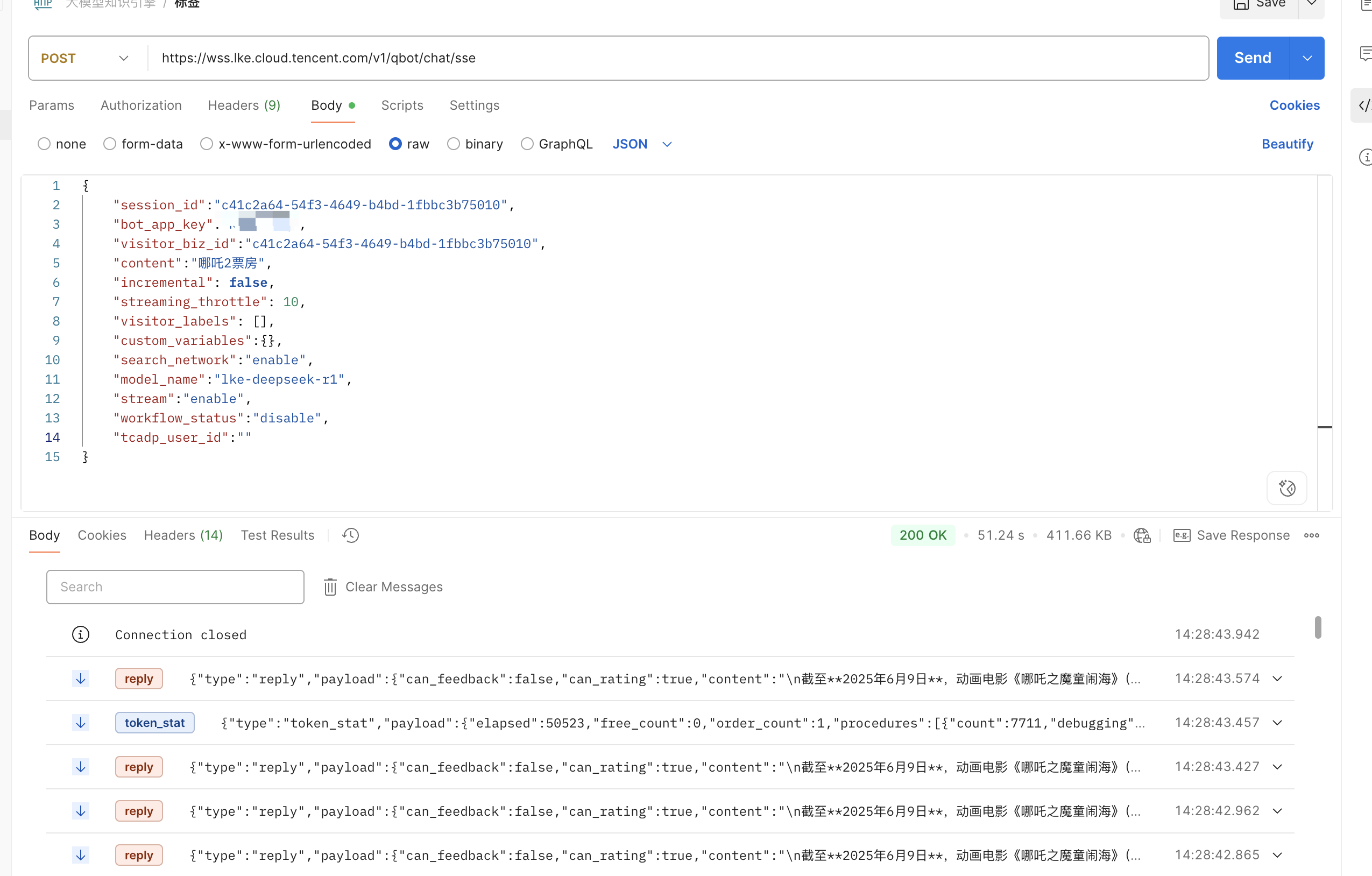Click the Beautify link
This screenshot has width=1372, height=876.
click(x=1287, y=144)
